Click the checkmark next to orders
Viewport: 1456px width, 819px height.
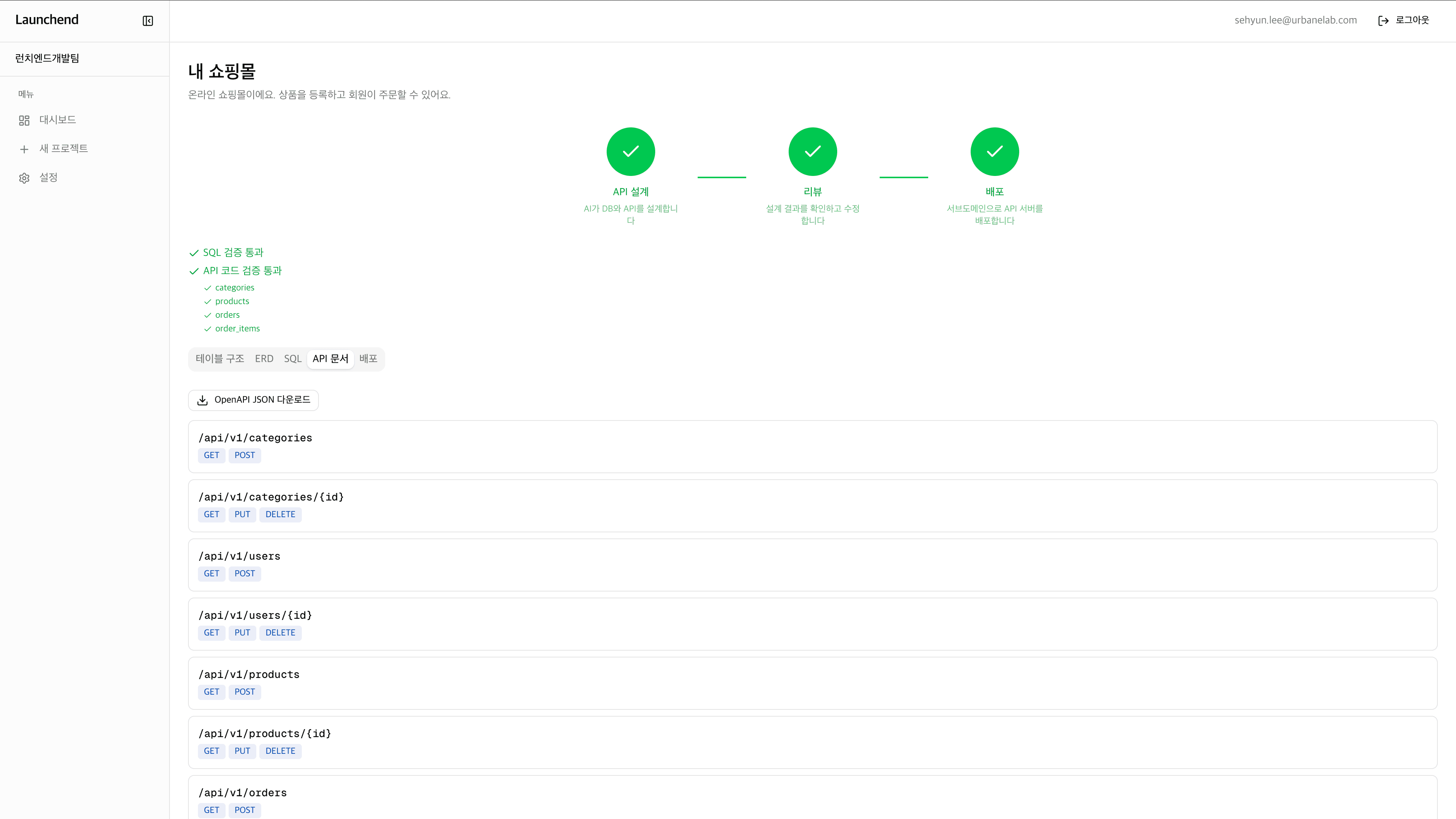click(207, 315)
